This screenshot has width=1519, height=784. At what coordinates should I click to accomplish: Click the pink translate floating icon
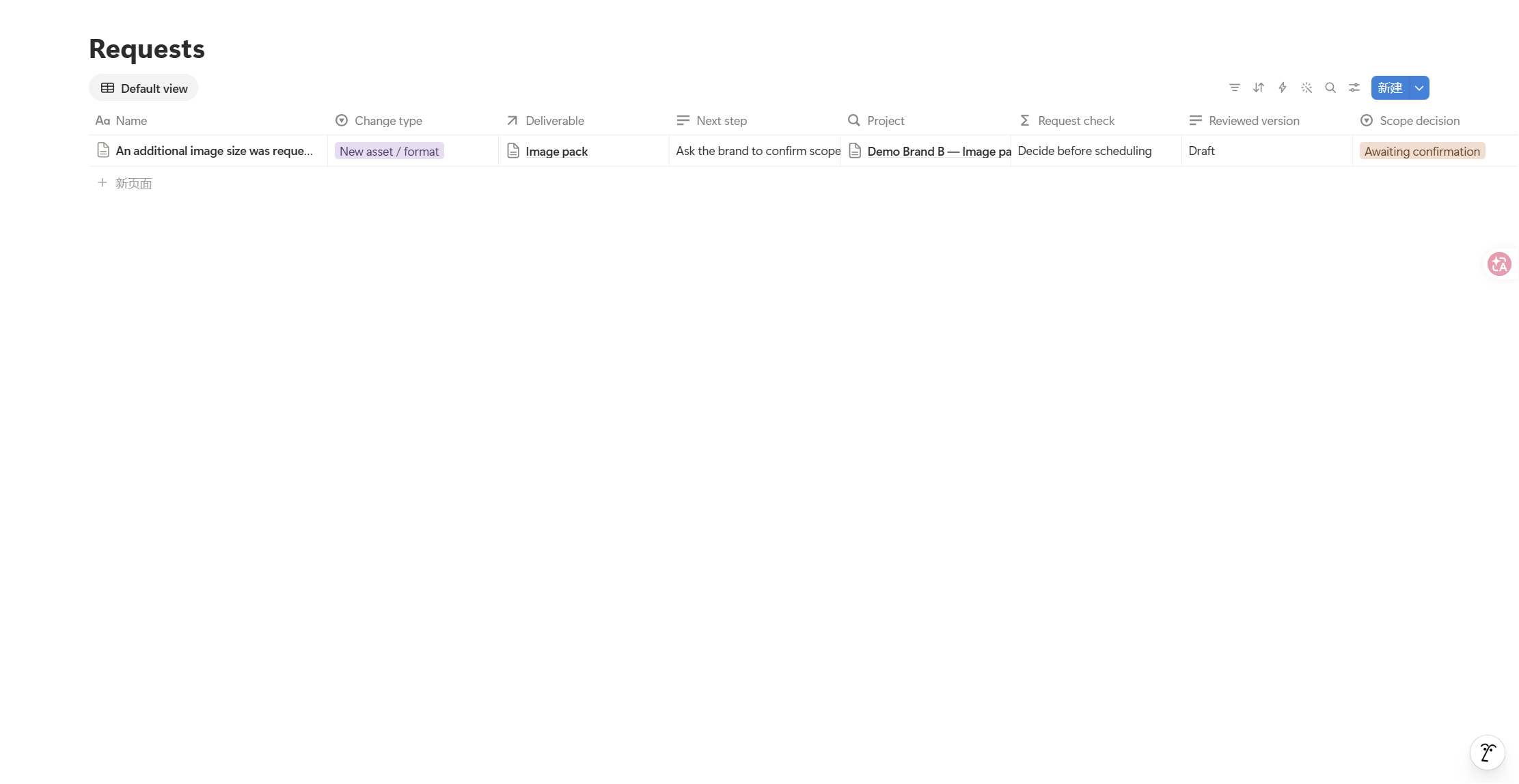(x=1499, y=264)
